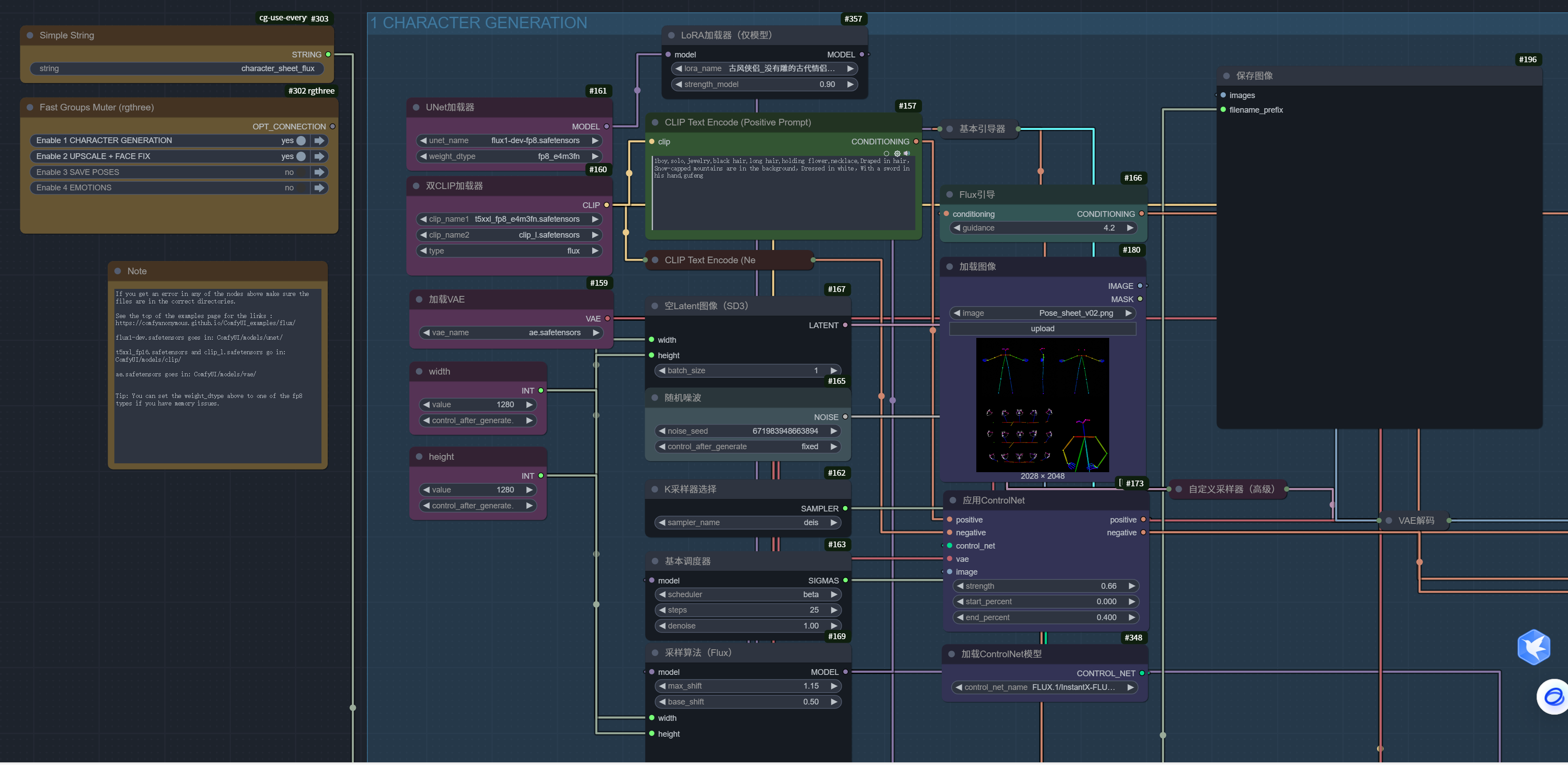Expand collapsed CLIP Text Encode negative node
Screen dimensions: 1568x765
click(655, 260)
